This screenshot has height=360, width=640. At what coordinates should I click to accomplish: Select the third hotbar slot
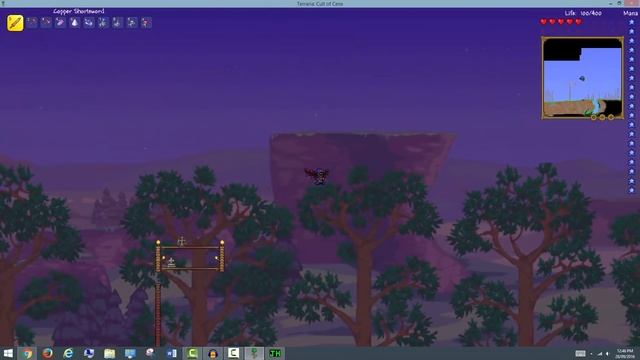coord(46,22)
